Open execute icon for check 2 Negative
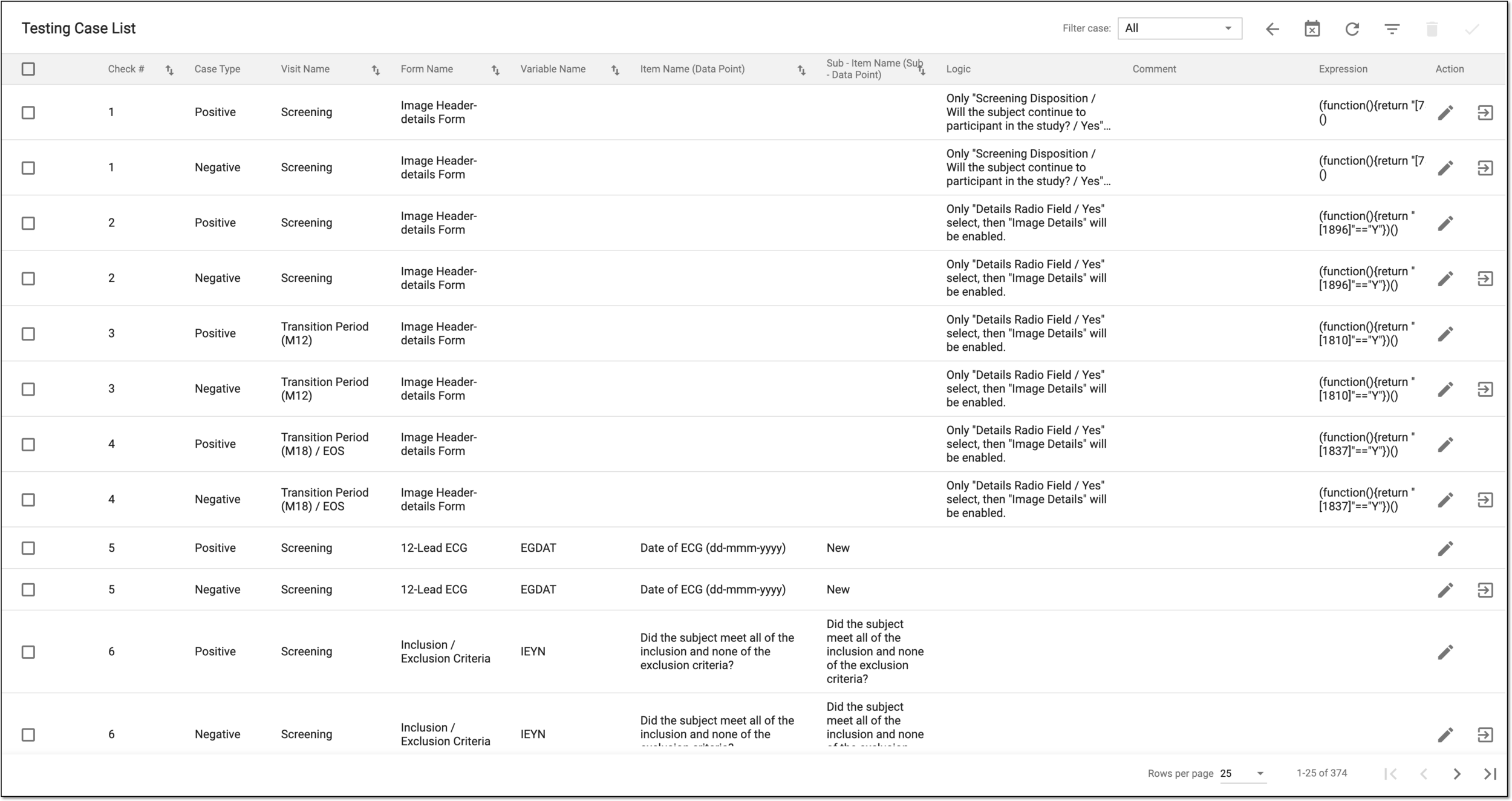The width and height of the screenshot is (1512, 801). [x=1485, y=278]
